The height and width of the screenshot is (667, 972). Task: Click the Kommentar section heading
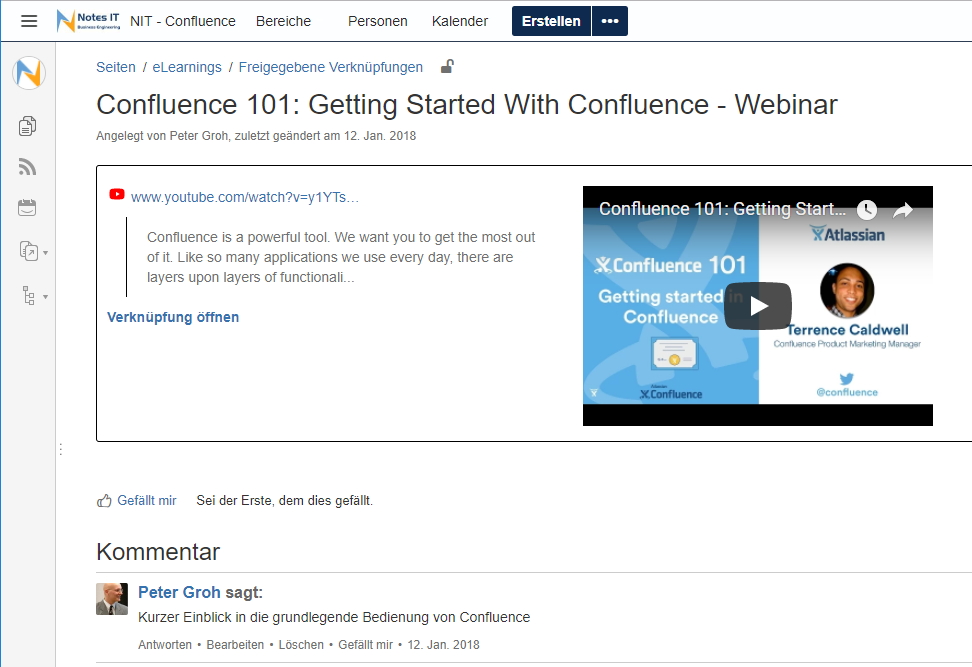pyautogui.click(x=158, y=552)
